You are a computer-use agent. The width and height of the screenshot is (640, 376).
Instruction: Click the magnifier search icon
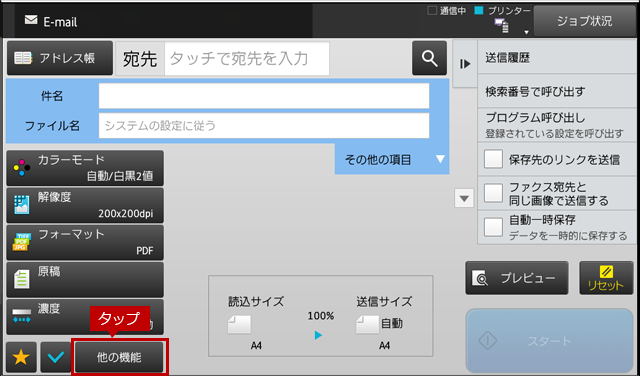tap(429, 58)
